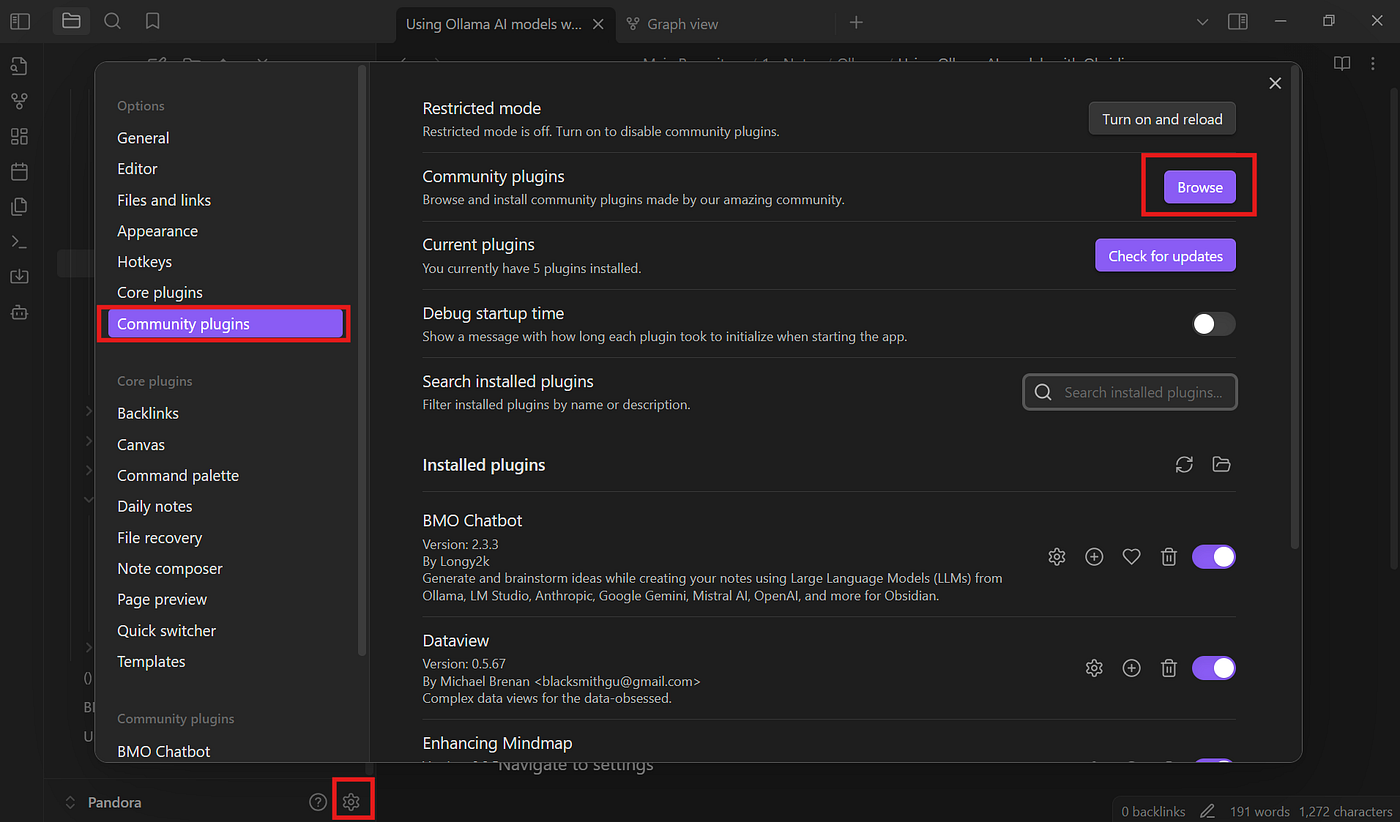Open quick switcher from ribbon file-search icon
1400x822 pixels.
pos(19,67)
